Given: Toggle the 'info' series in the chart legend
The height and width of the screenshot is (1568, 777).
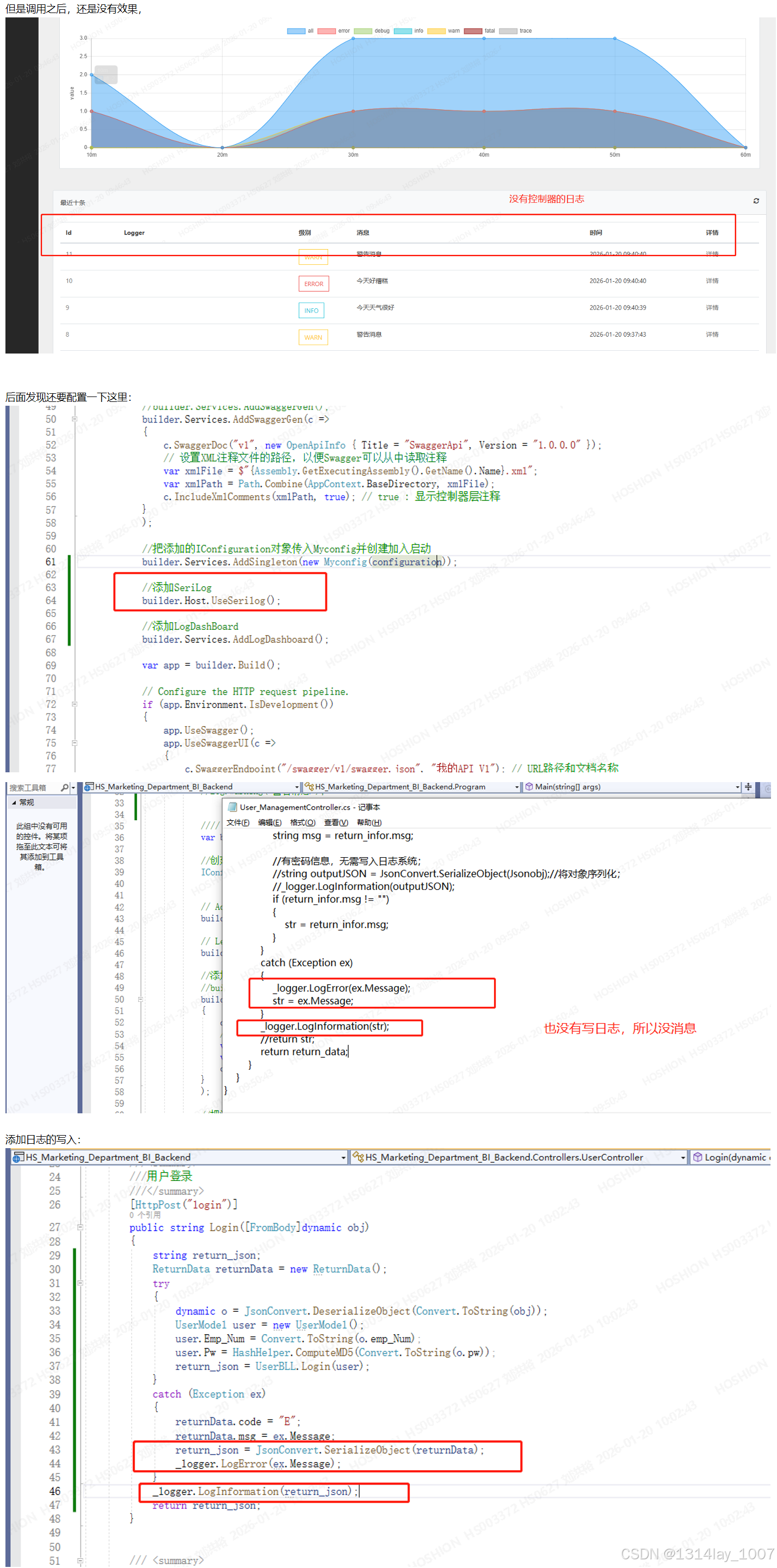Looking at the screenshot, I should [x=409, y=31].
